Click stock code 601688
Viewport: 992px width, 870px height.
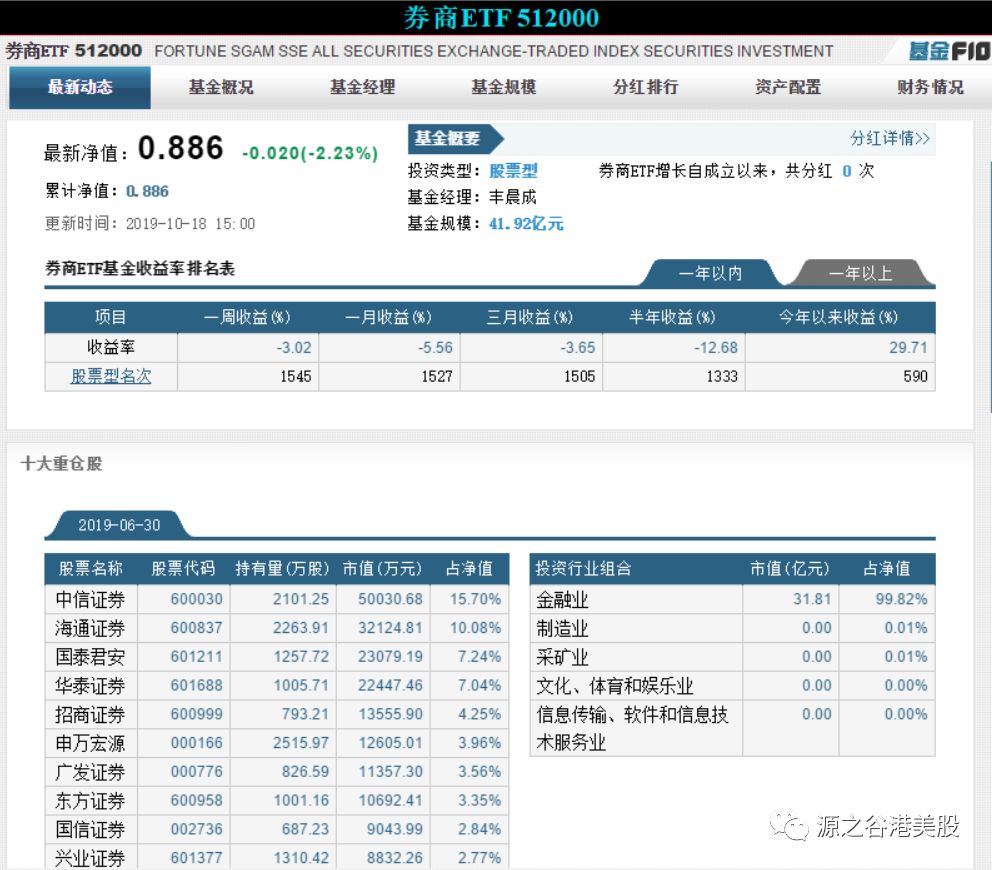[196, 685]
